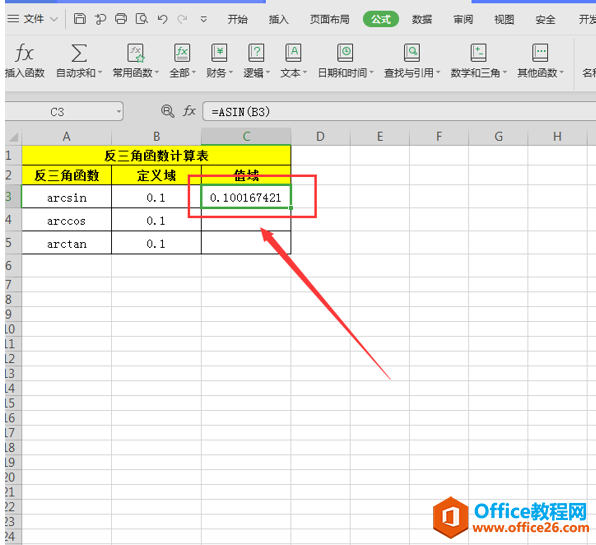This screenshot has width=596, height=545.
Task: Open Print Preview icon
Action: (142, 19)
